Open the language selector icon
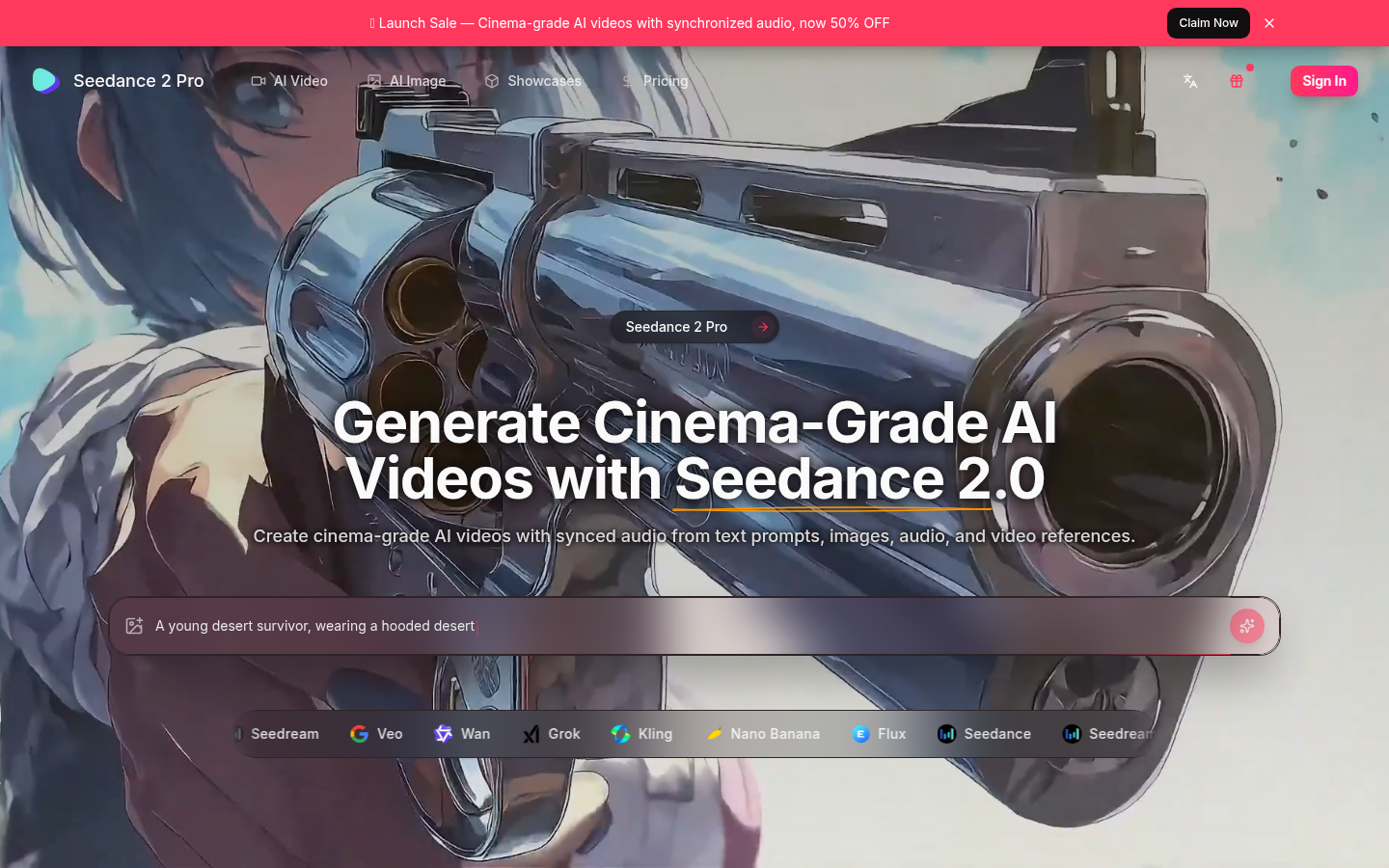Image resolution: width=1389 pixels, height=868 pixels. pyautogui.click(x=1190, y=81)
